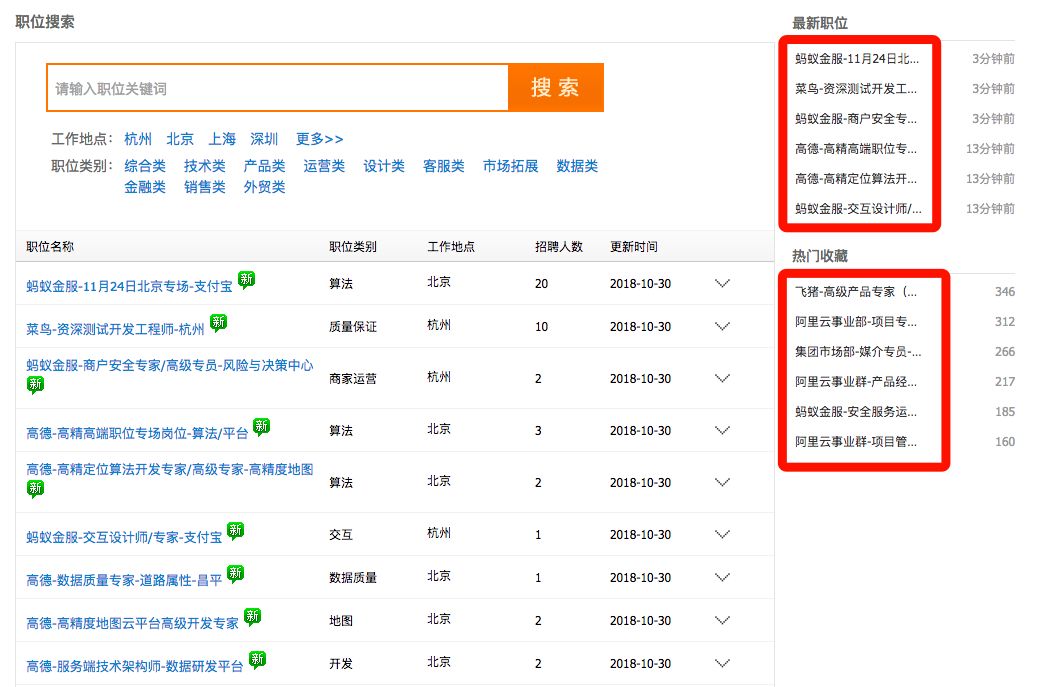Expand details for 蚂蚁金服-11月24日北京专场 row

(723, 283)
